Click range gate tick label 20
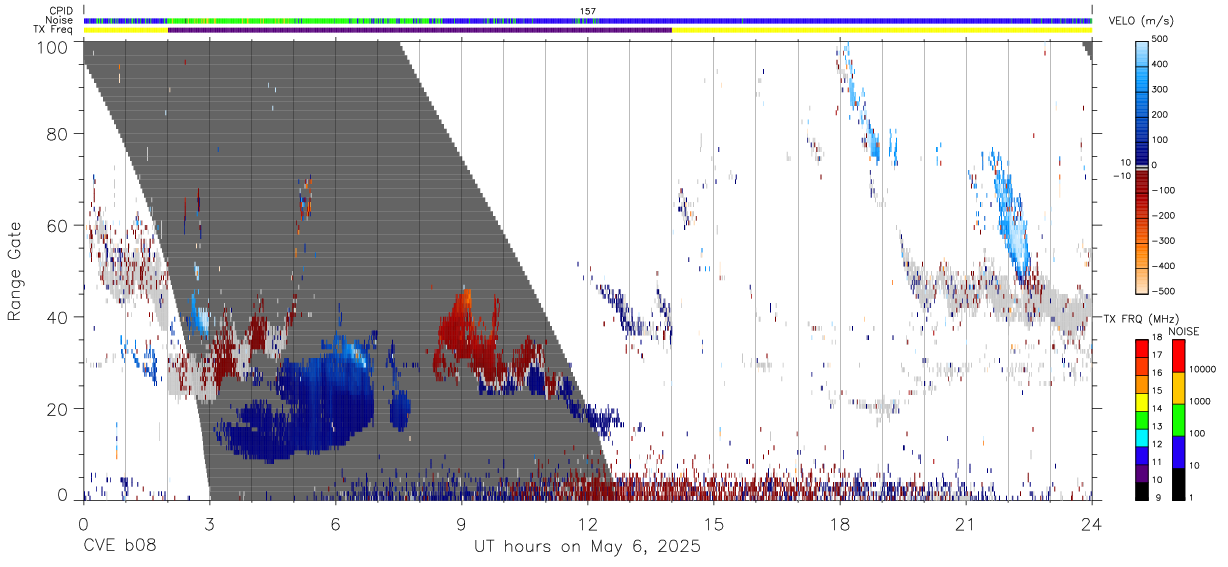This screenshot has width=1228, height=567. coord(59,409)
